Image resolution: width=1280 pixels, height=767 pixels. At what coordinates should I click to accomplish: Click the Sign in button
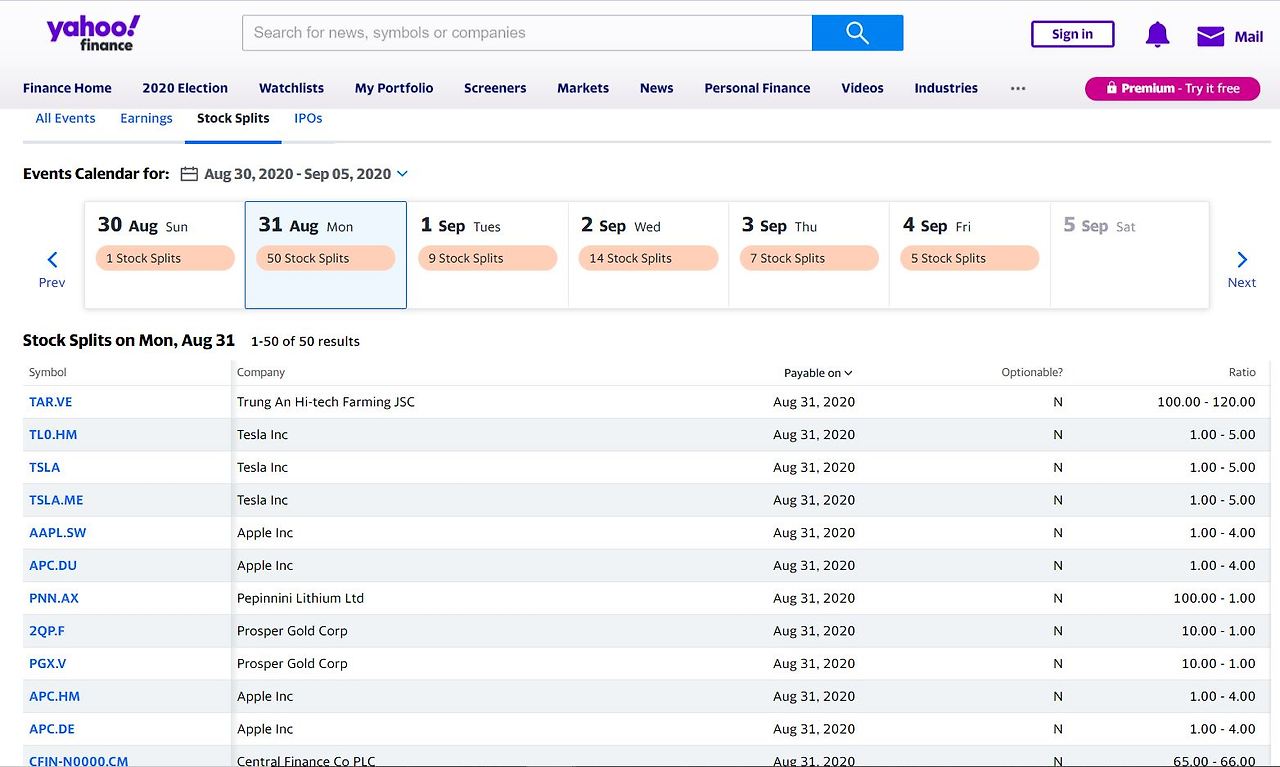[x=1072, y=34]
